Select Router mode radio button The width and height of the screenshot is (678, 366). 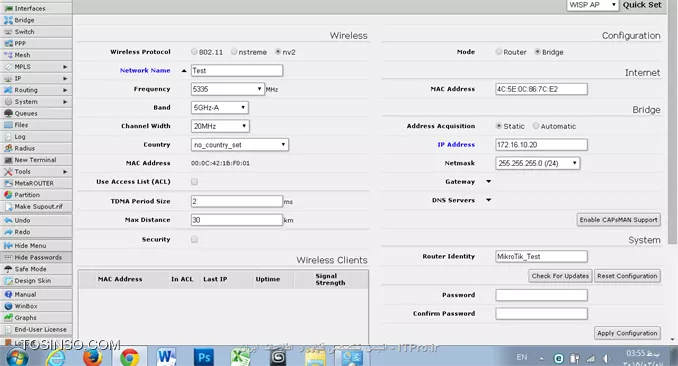499,52
